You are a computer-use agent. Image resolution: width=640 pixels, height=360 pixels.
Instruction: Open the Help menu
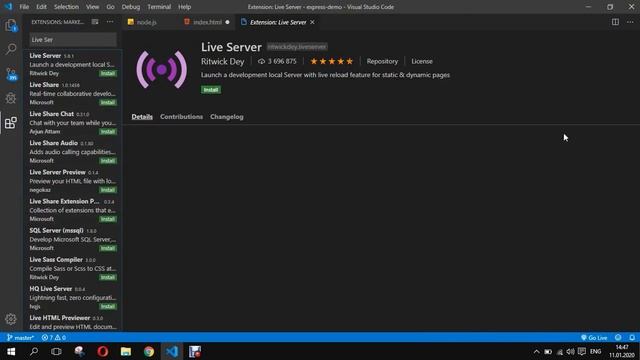[184, 7]
